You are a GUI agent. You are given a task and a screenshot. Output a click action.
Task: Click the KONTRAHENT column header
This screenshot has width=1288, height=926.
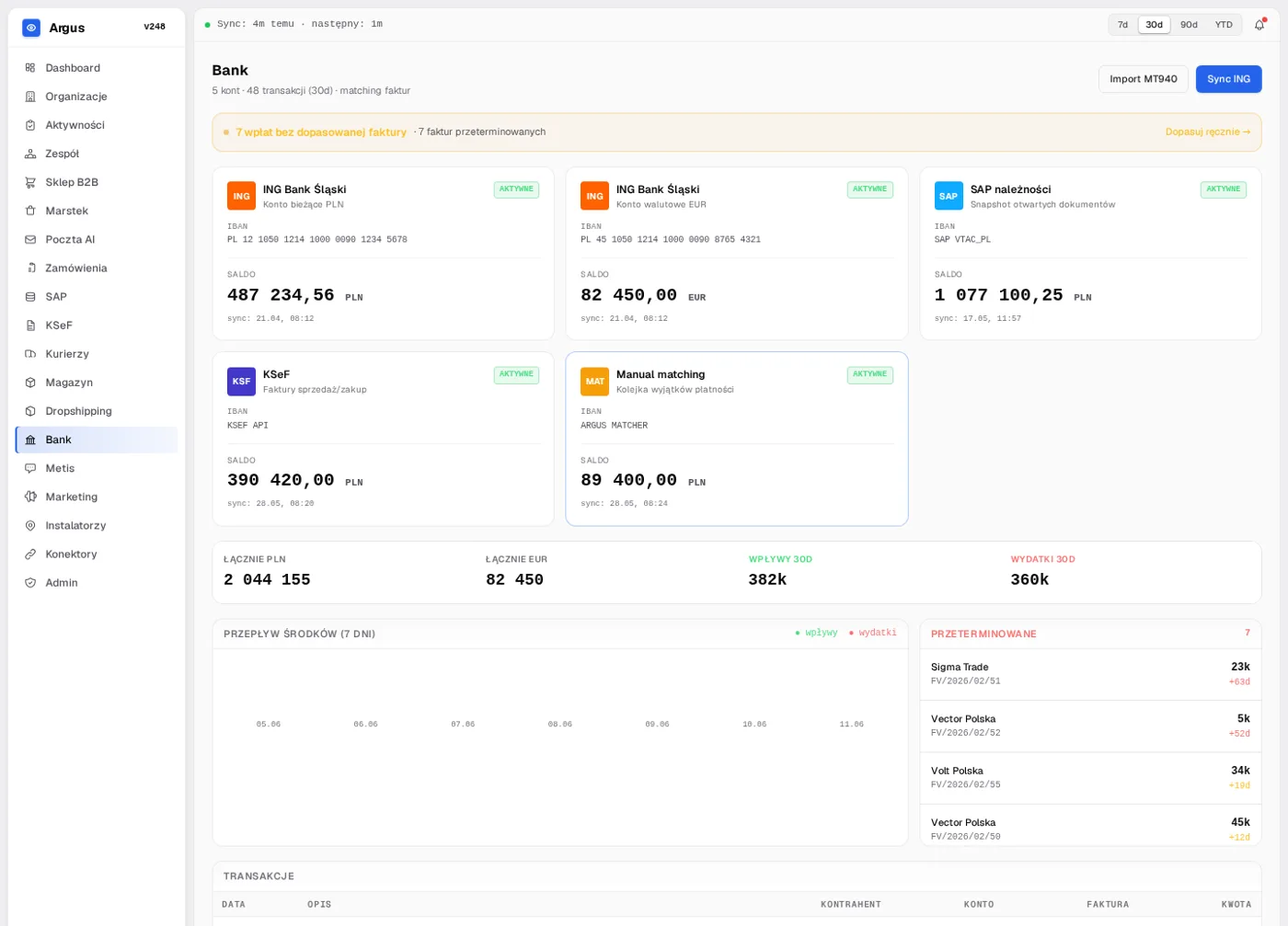[851, 905]
